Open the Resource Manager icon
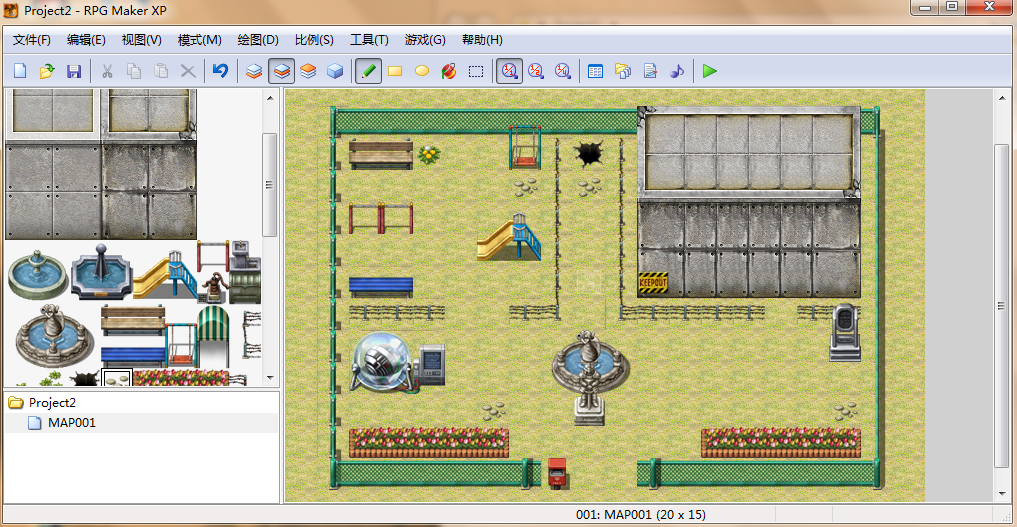 (623, 71)
